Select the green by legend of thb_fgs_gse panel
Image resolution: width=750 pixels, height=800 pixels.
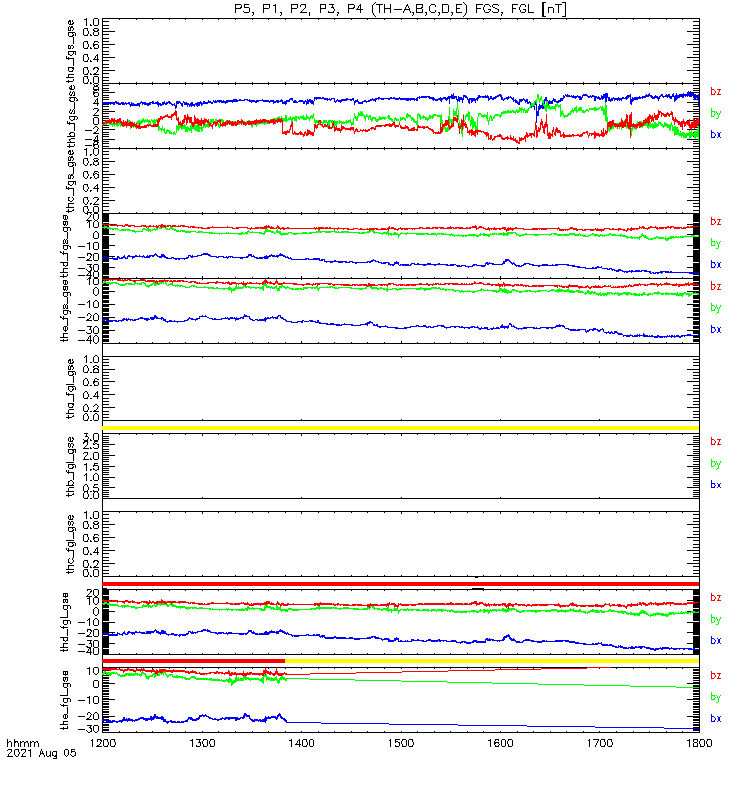click(716, 113)
